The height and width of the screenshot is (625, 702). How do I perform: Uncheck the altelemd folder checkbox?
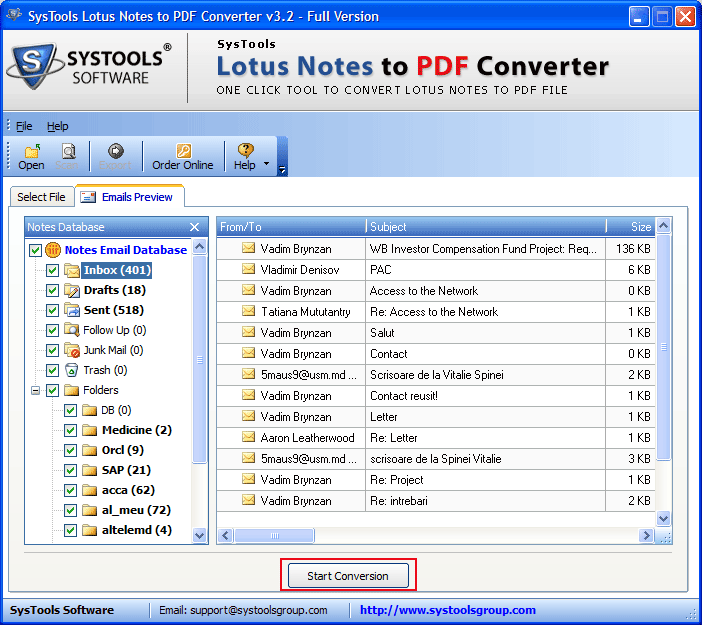[x=70, y=531]
